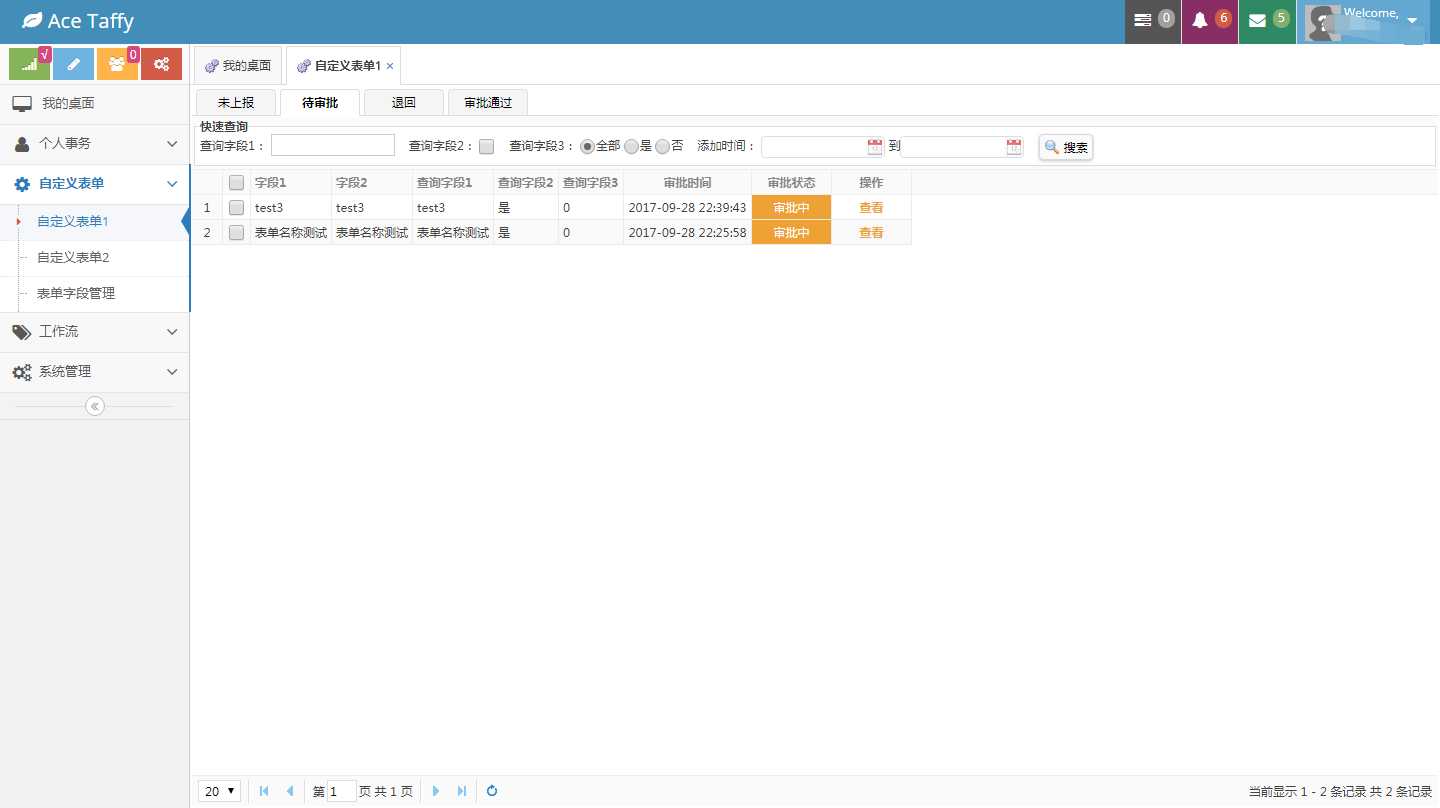Switch to the 自定义表单1 tab
The width and height of the screenshot is (1440, 808).
click(344, 66)
